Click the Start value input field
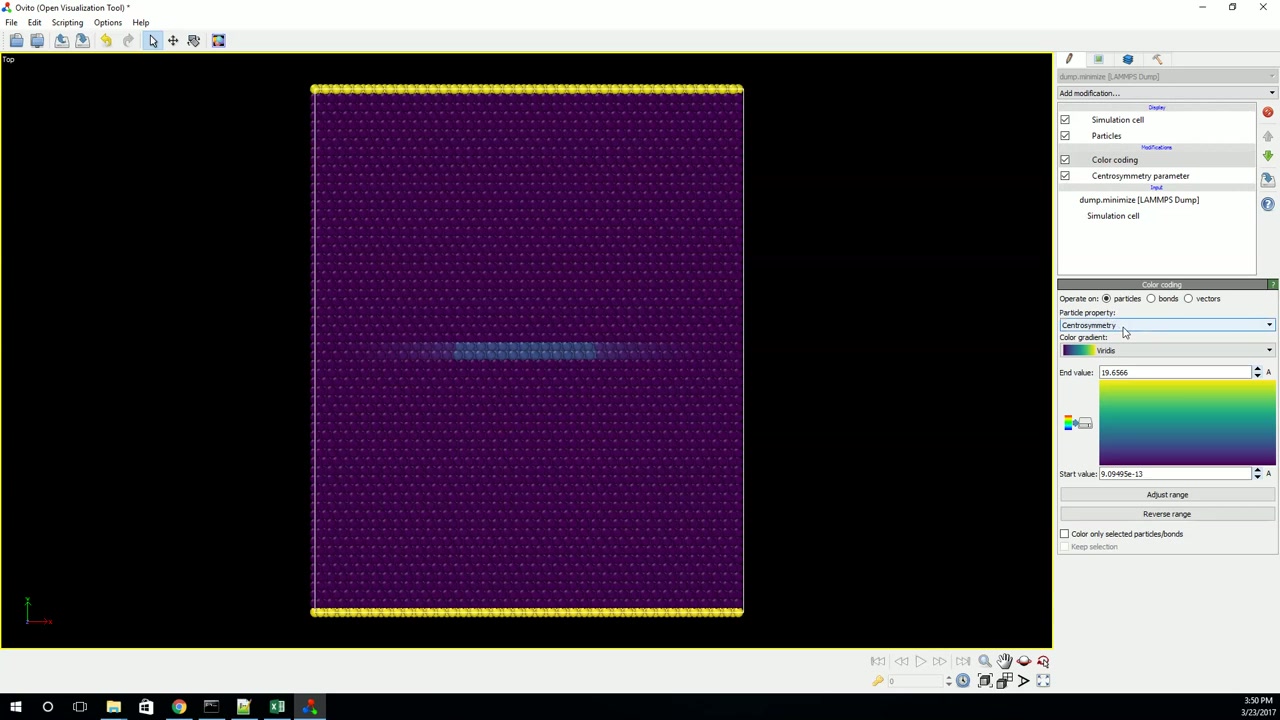The height and width of the screenshot is (720, 1280). [1175, 474]
